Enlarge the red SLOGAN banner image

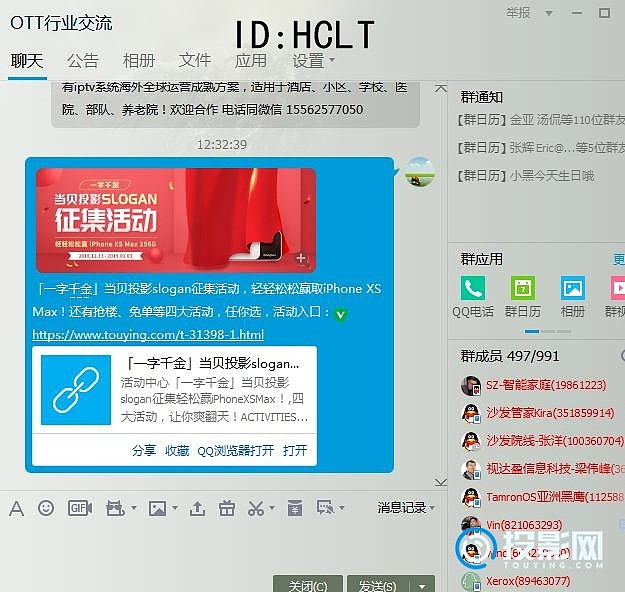176,220
